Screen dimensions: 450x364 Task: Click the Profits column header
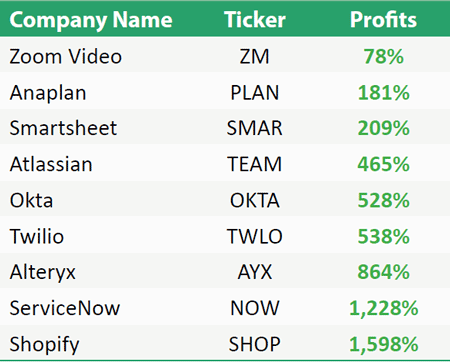383,19
